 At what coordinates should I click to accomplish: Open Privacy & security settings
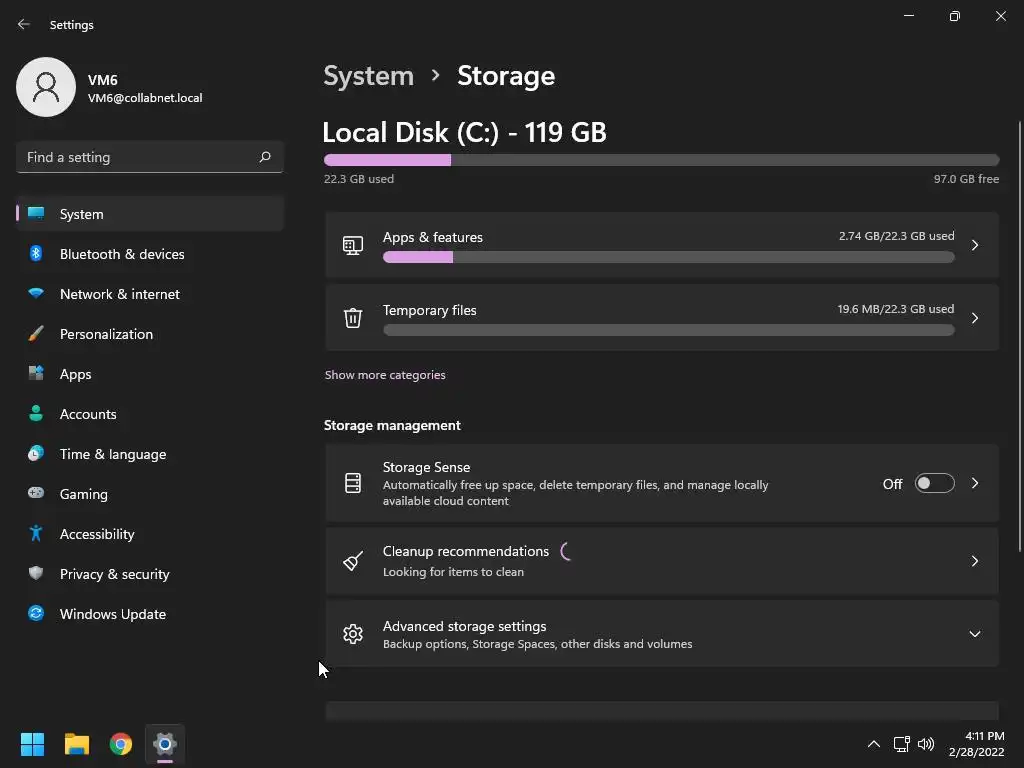[x=114, y=574]
